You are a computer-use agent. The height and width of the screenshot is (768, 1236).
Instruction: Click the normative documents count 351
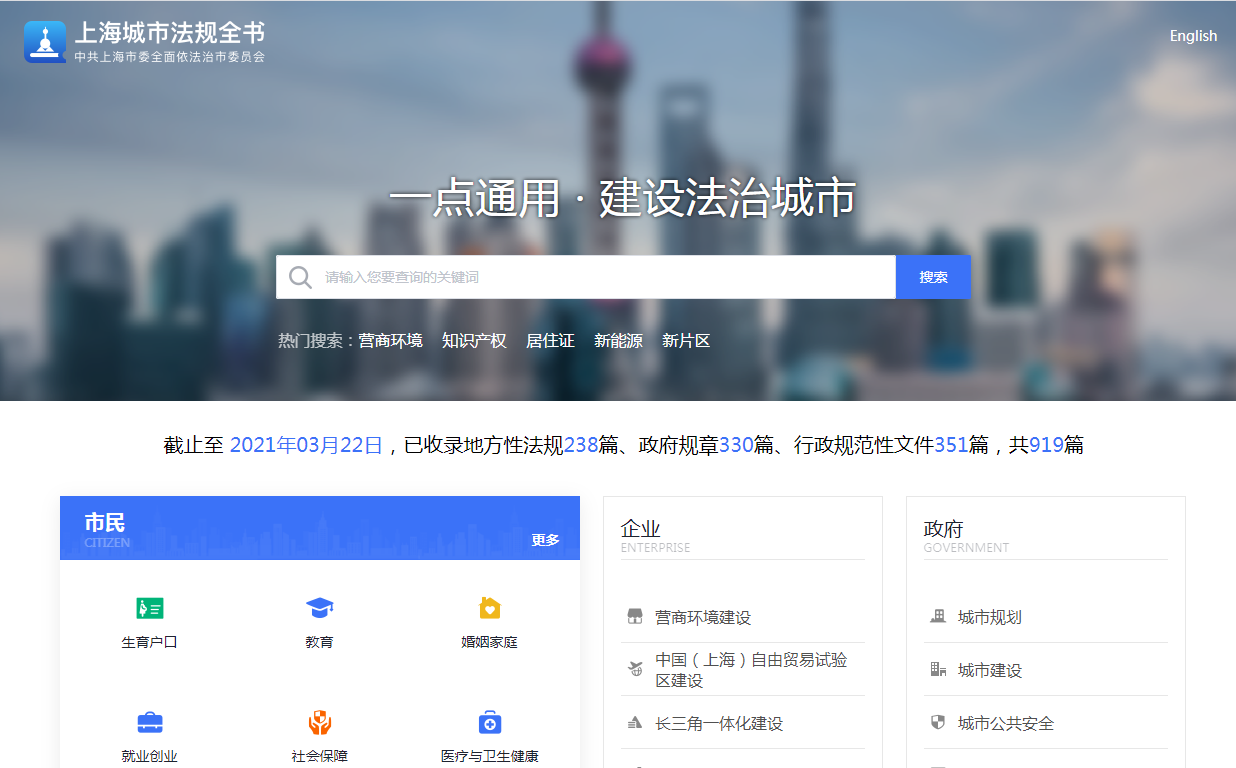pos(951,445)
